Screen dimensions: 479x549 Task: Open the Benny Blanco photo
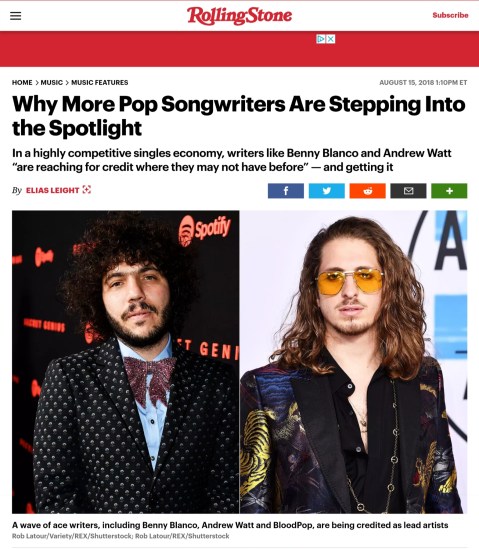126,362
